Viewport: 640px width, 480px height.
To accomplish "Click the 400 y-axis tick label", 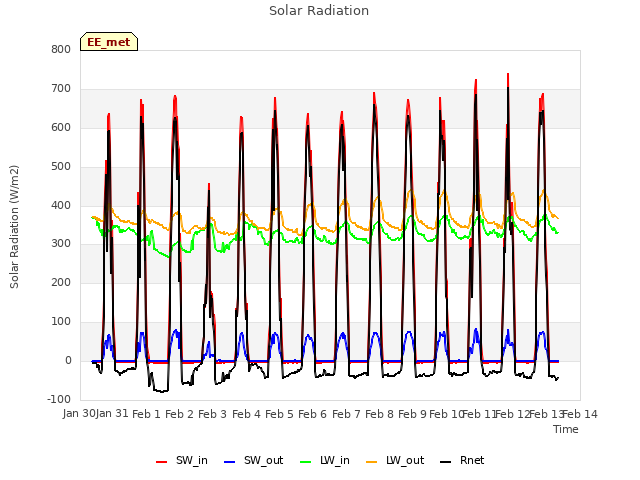I will coord(61,205).
